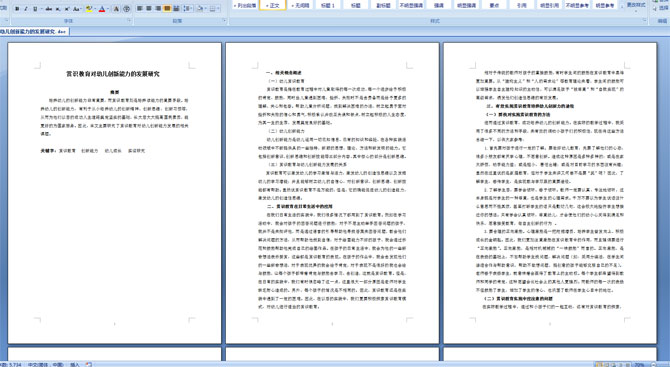Click the shading paint bucket icon
Viewport: 670px width, 367px height.
coord(200,8)
